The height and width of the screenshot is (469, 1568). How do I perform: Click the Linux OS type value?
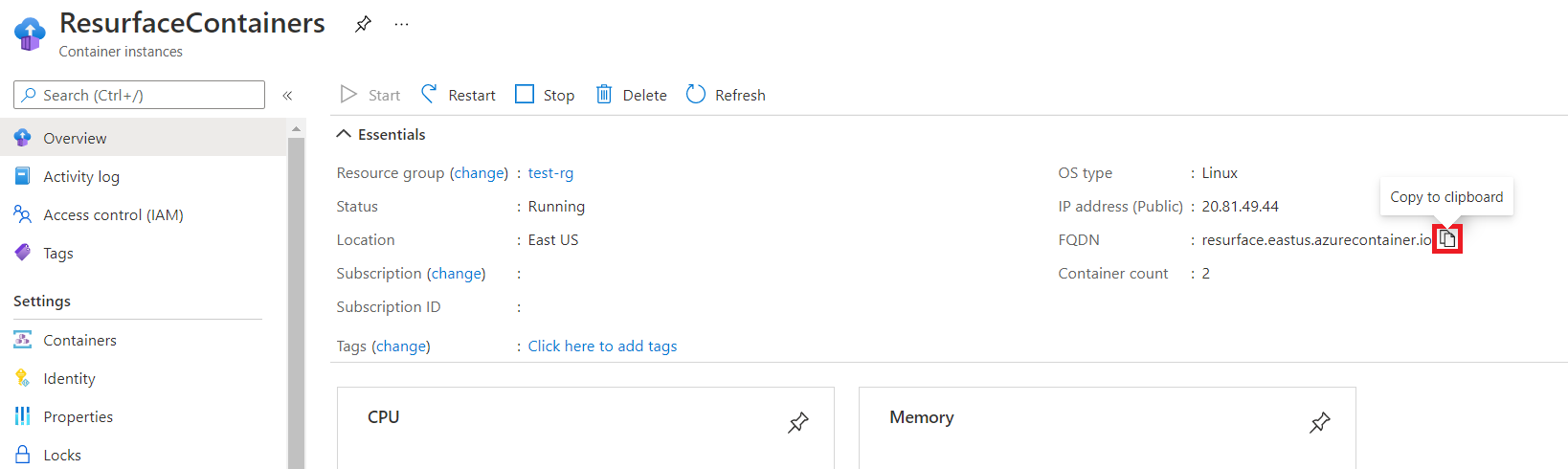coord(1220,173)
